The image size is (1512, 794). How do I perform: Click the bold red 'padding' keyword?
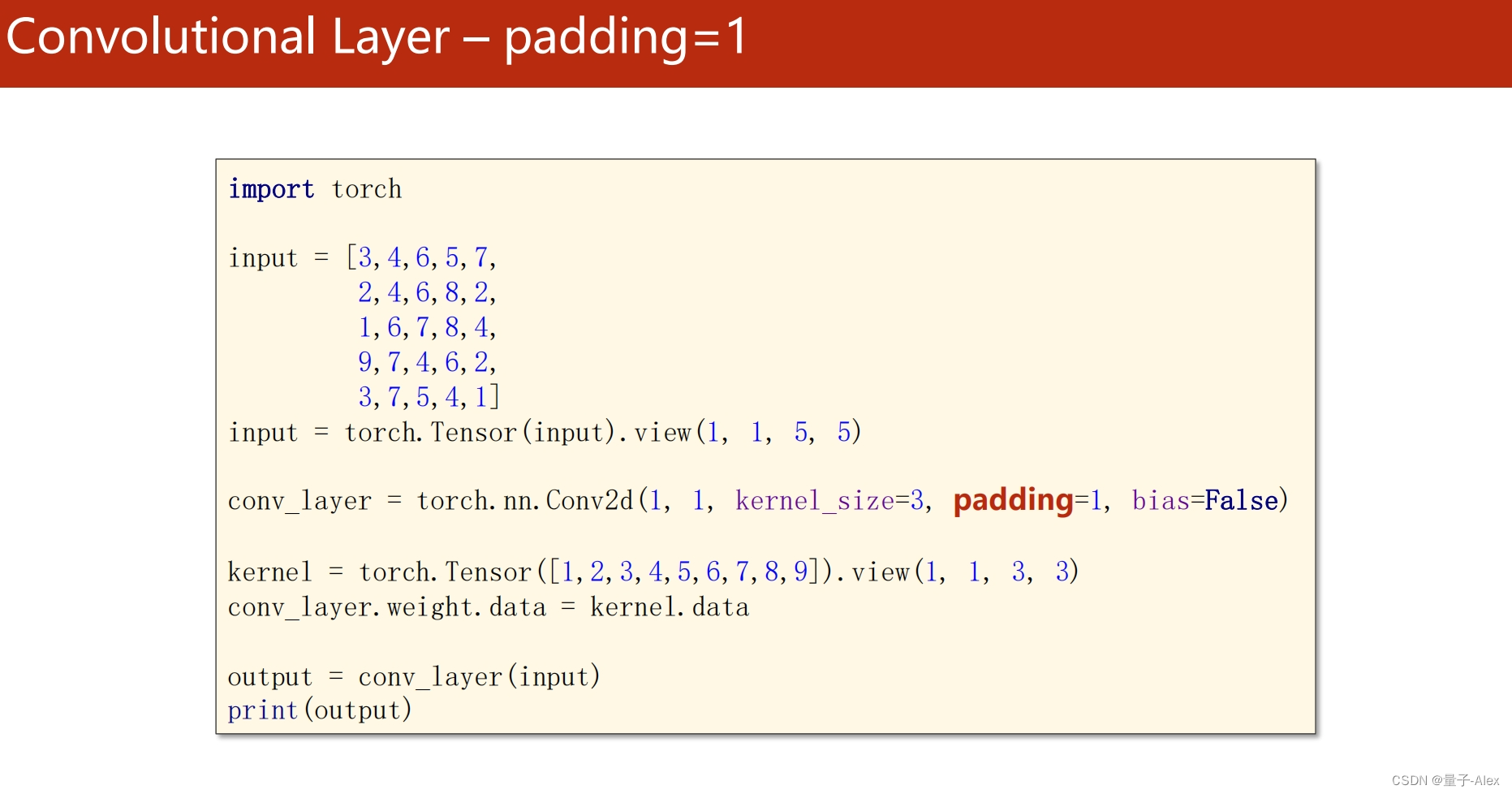click(x=1013, y=500)
